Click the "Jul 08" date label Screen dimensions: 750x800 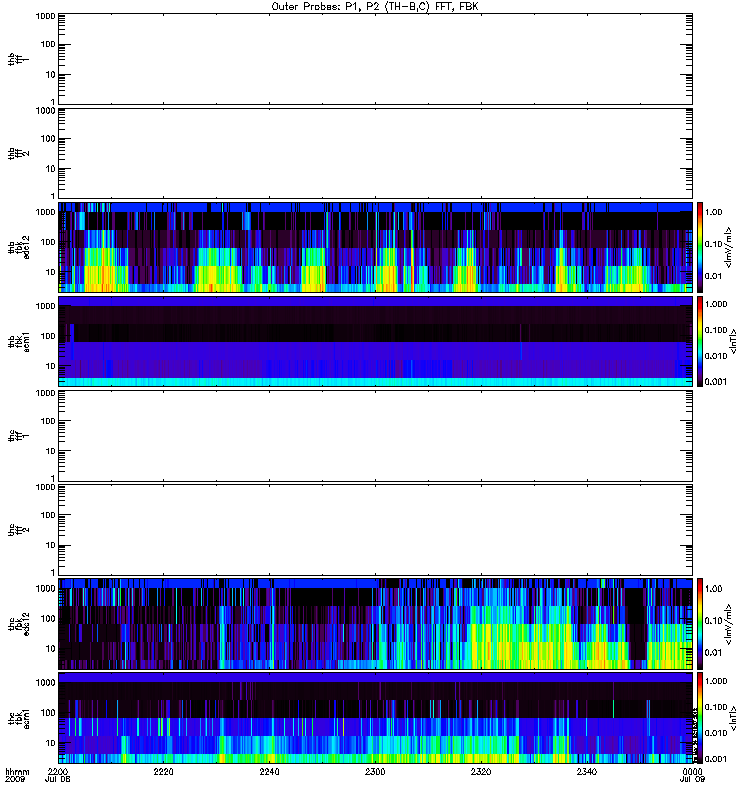point(57,780)
